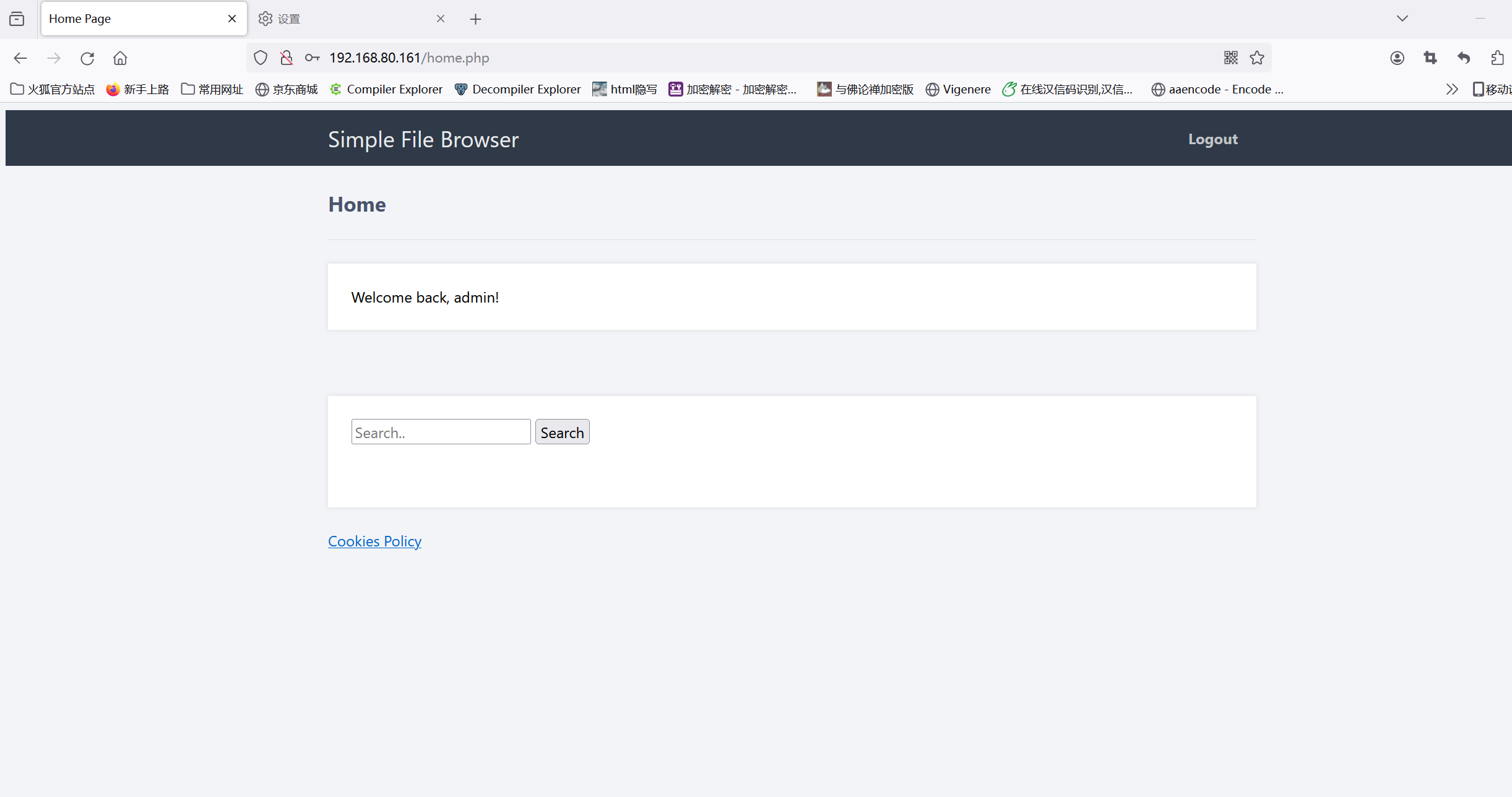This screenshot has width=1512, height=797.
Task: Bookmark this page with the star icon
Action: pos(1257,58)
